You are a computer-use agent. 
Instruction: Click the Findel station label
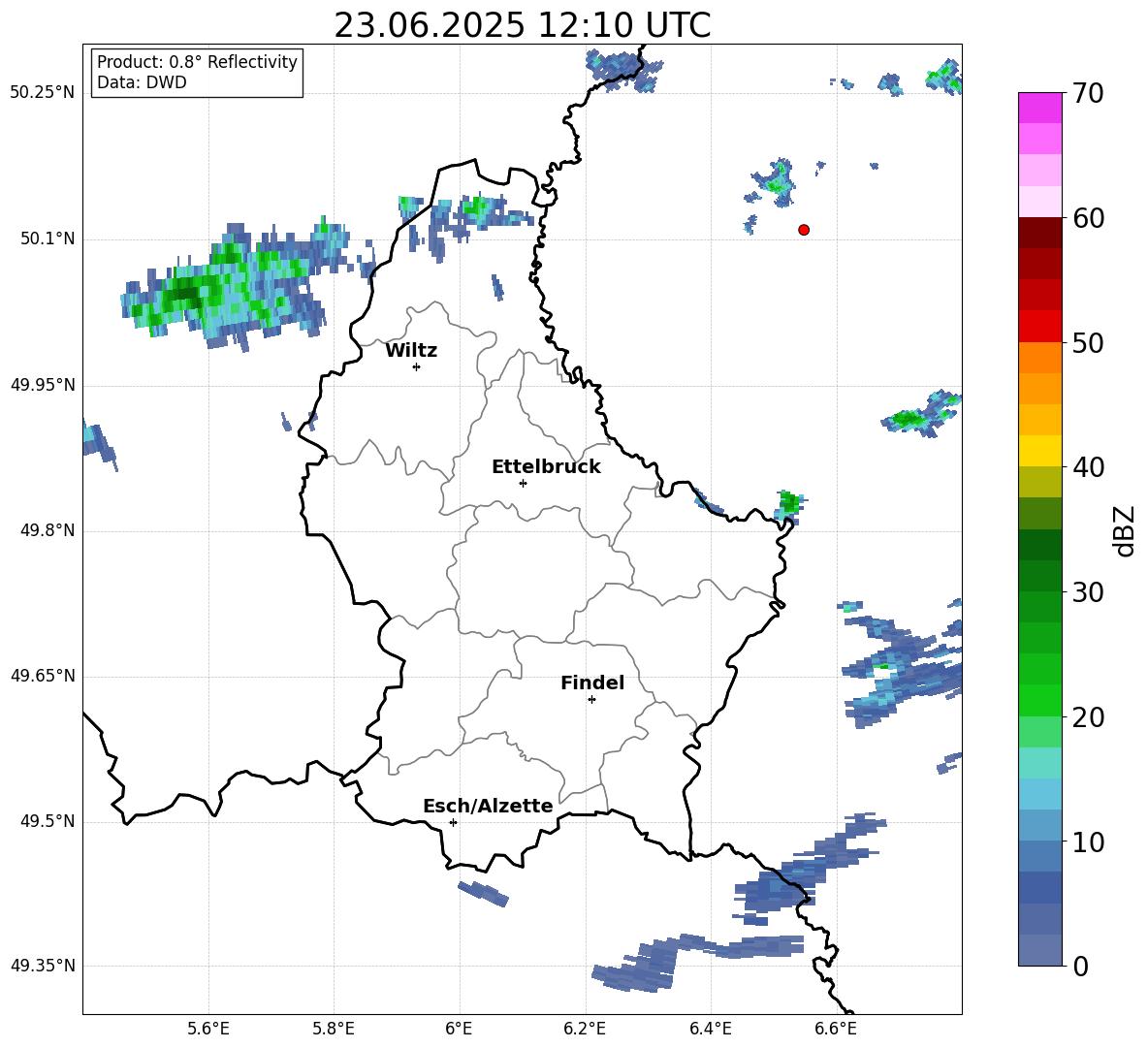pyautogui.click(x=592, y=683)
